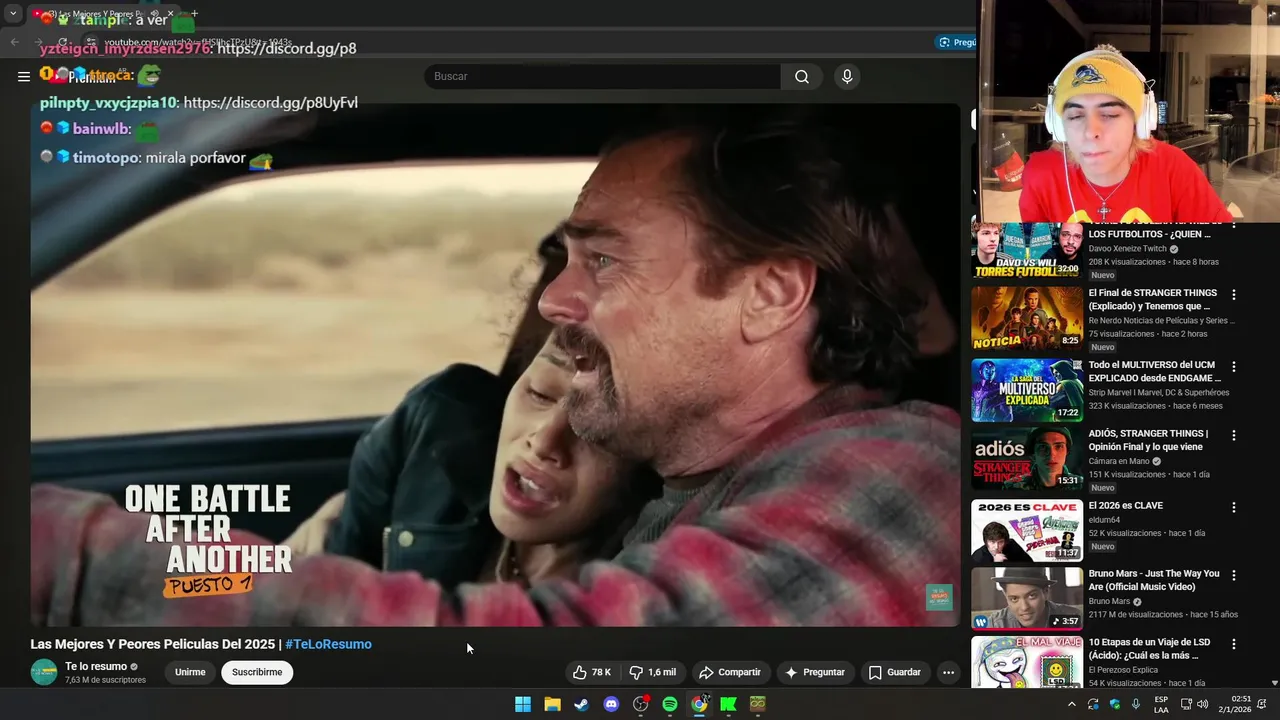Open title Todo el MULTIVERSO del UCM
The height and width of the screenshot is (720, 1280).
[x=1155, y=372]
